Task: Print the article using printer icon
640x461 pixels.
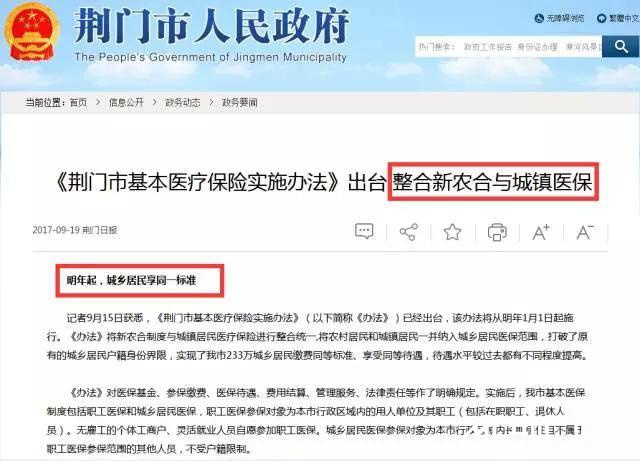Action: coord(497,232)
